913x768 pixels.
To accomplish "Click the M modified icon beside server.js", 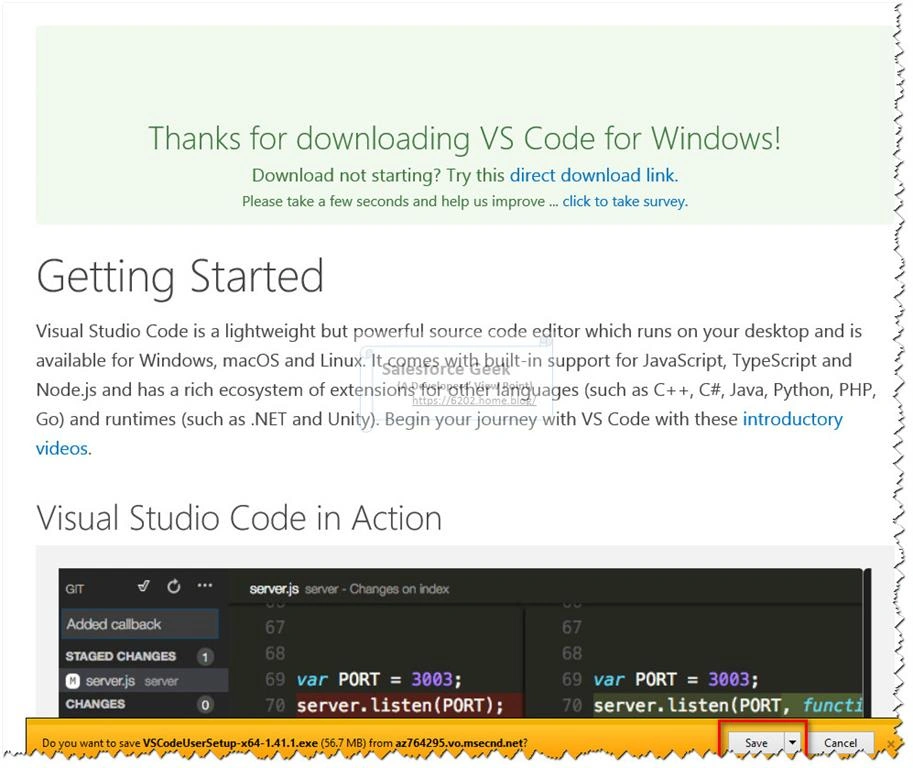I will point(73,681).
